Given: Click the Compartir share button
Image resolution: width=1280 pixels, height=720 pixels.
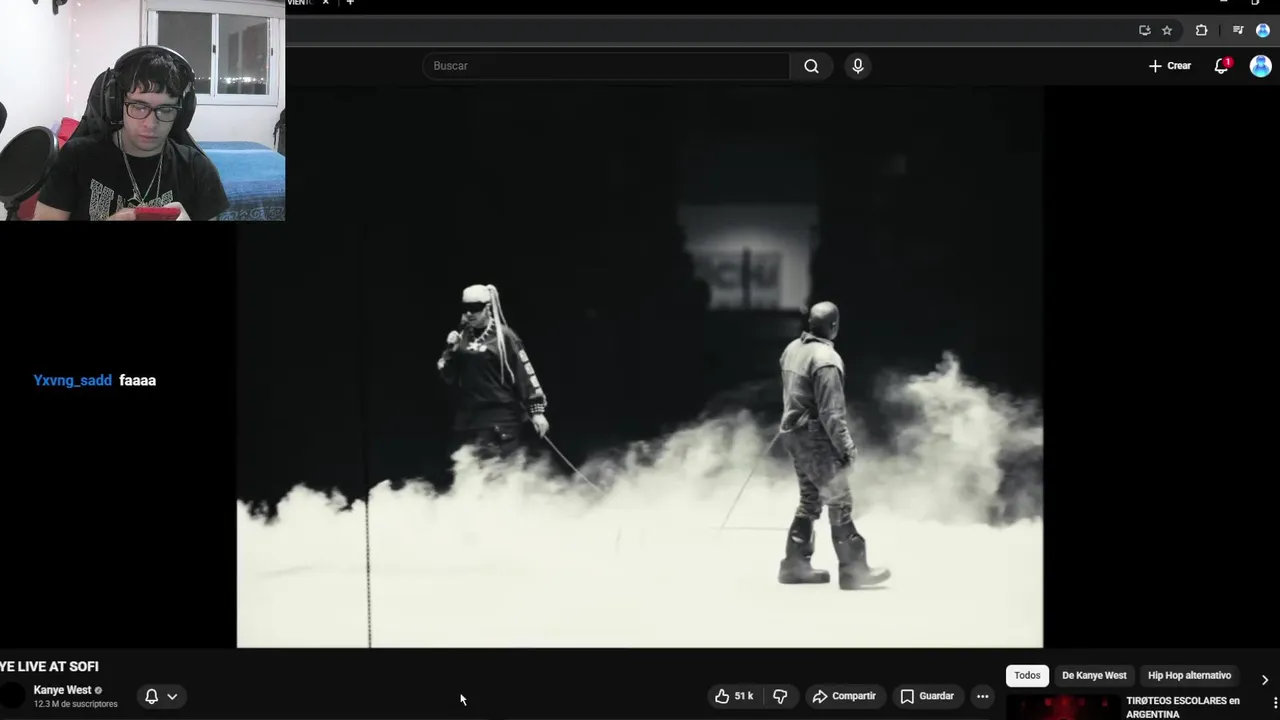Looking at the screenshot, I should click(844, 696).
